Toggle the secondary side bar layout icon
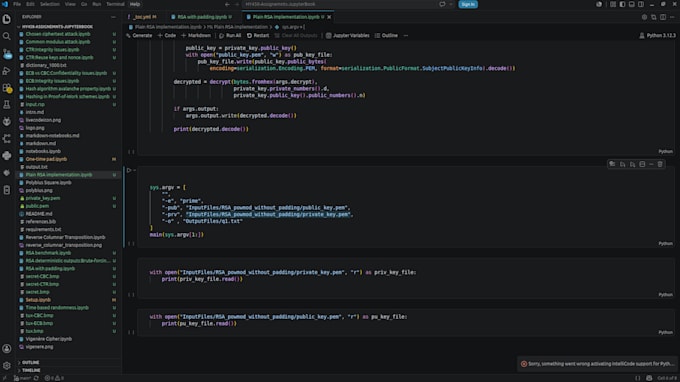 (x=641, y=4)
